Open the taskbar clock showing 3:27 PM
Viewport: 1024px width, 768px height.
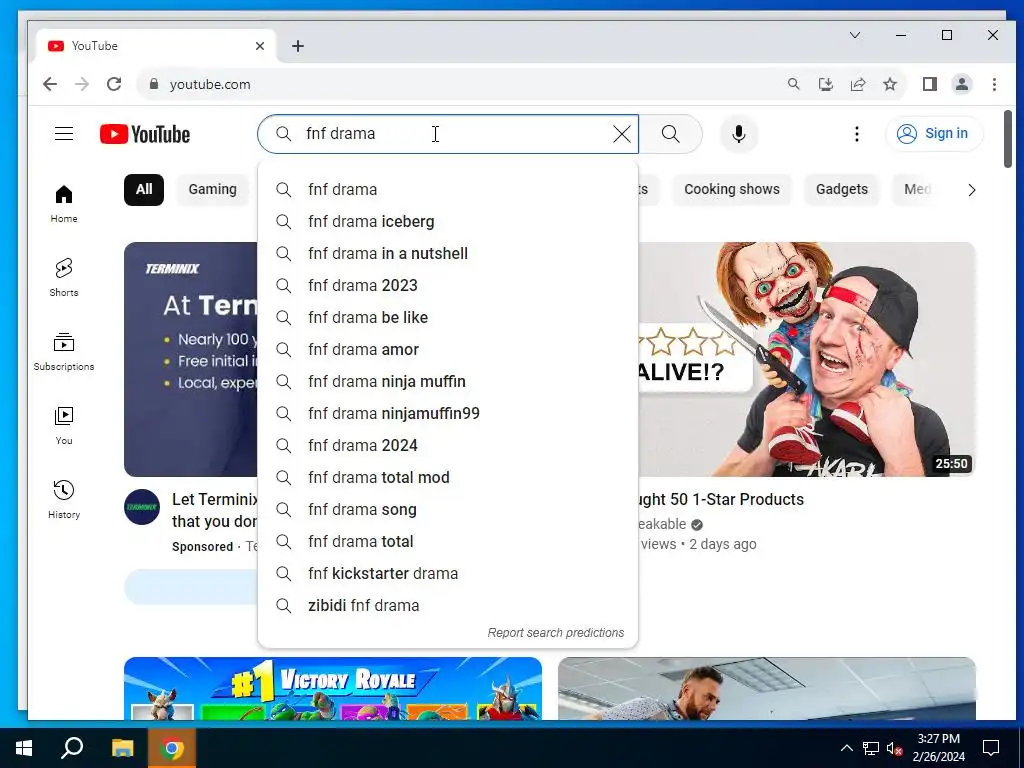coord(938,748)
